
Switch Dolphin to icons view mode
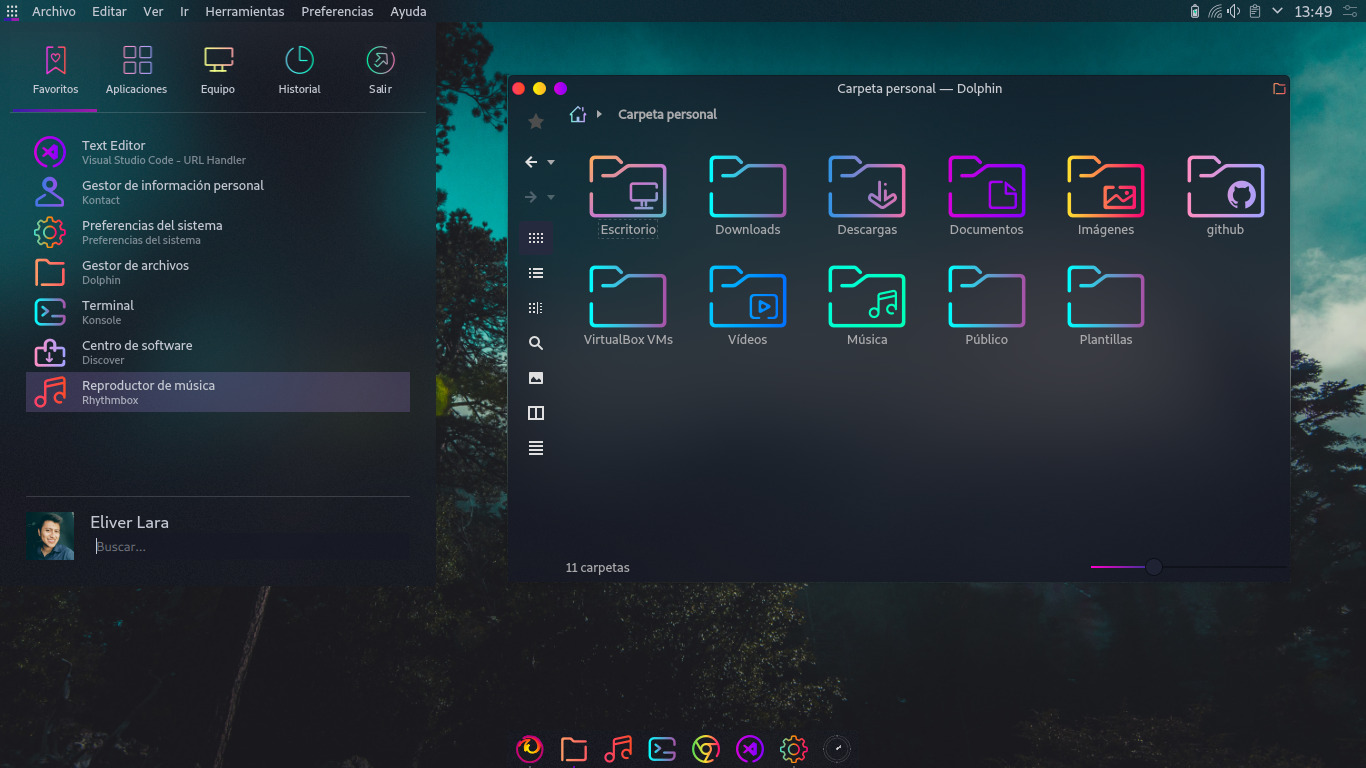coord(536,238)
